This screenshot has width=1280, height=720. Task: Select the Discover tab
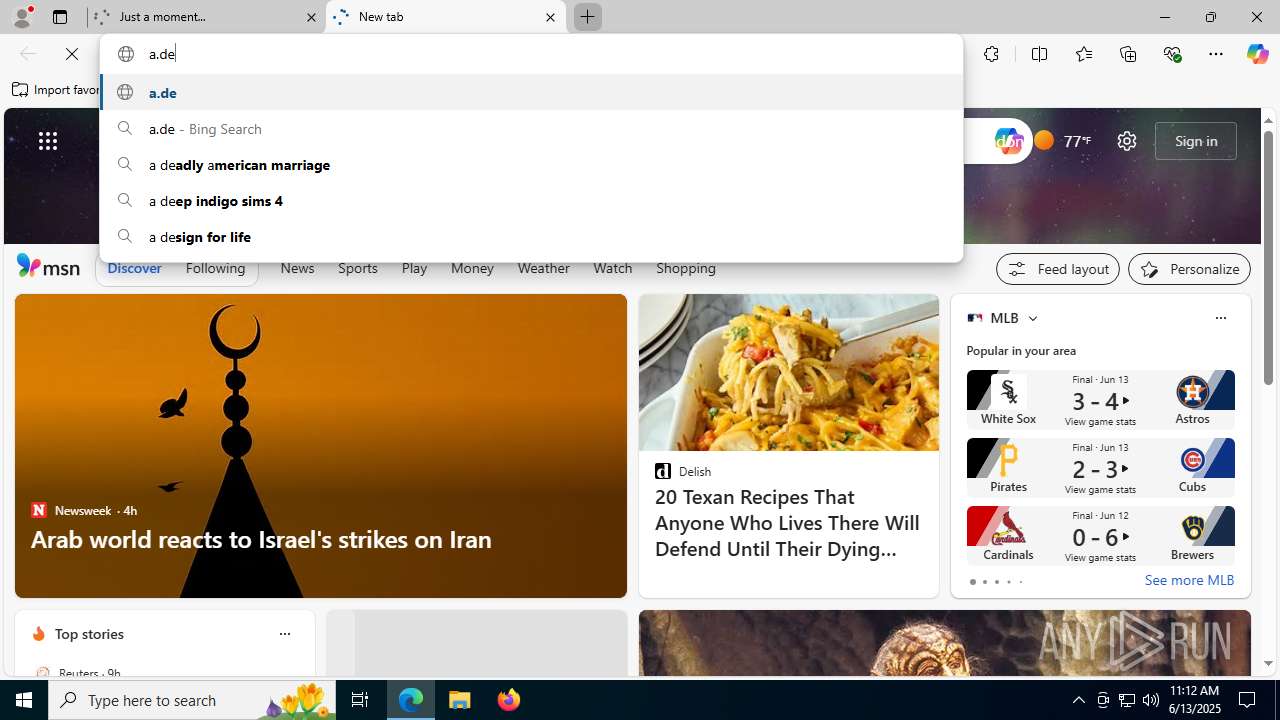[134, 268]
